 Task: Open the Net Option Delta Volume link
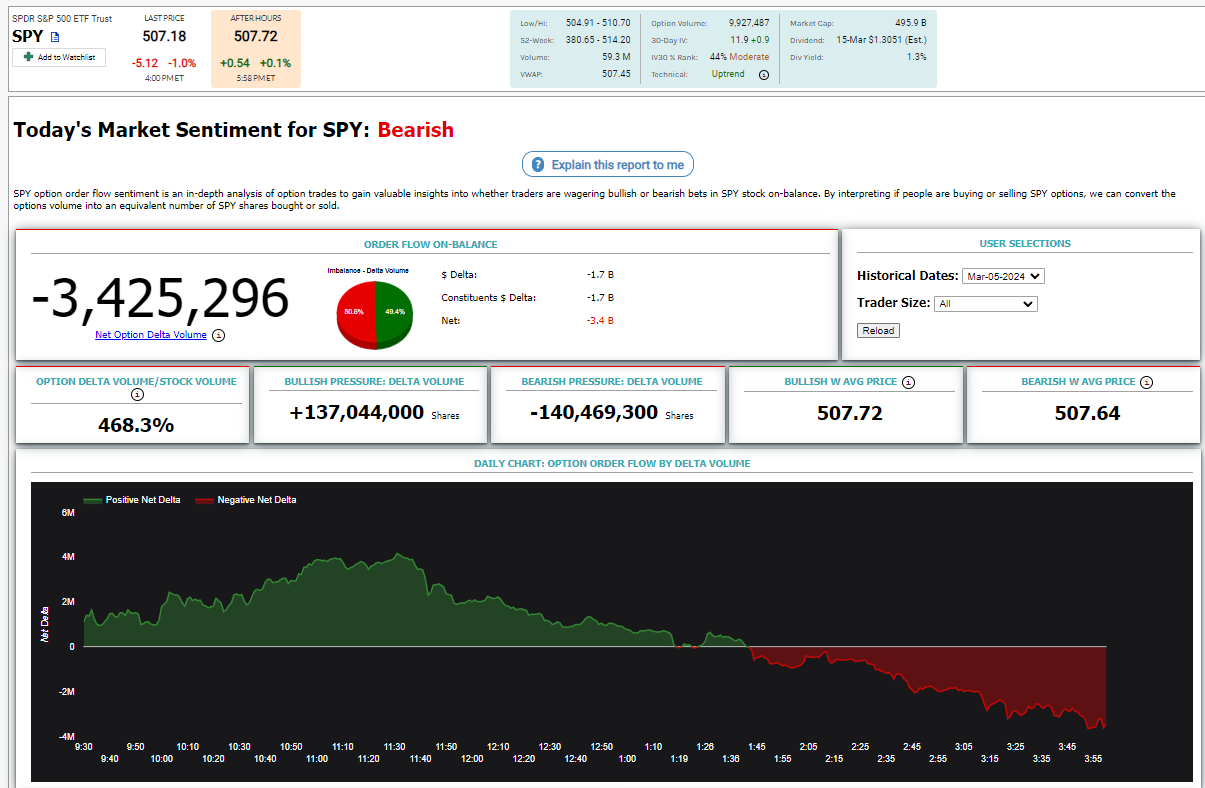[x=151, y=335]
